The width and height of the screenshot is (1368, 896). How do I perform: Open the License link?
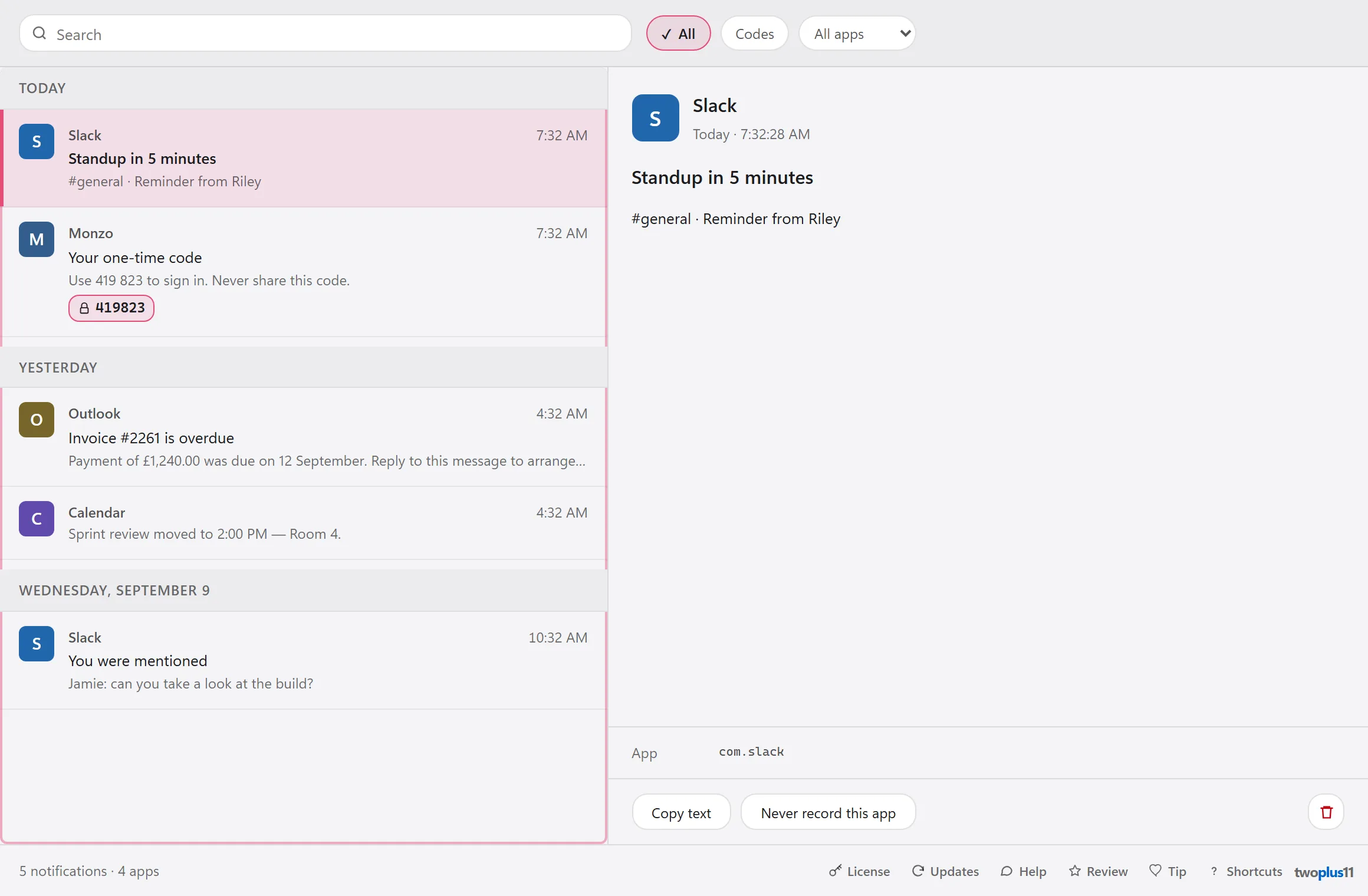click(859, 871)
